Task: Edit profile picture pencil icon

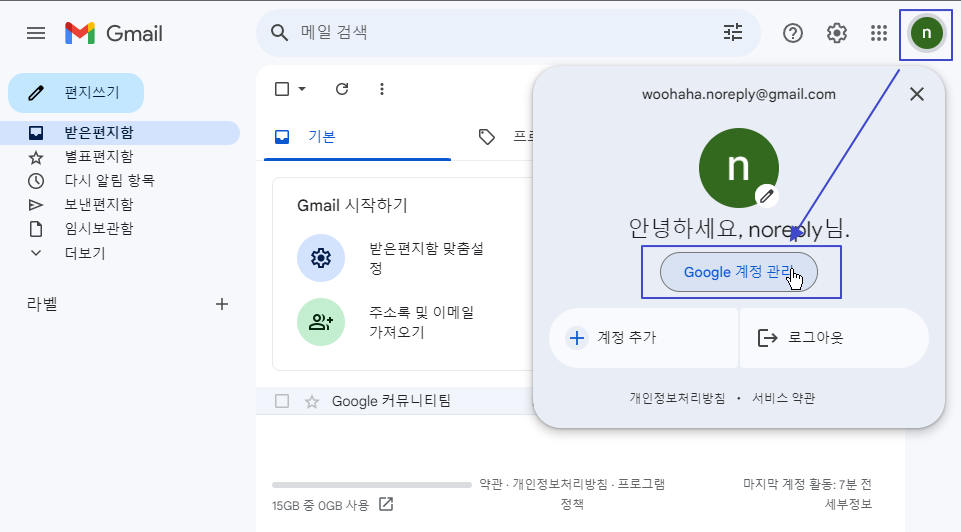Action: [767, 196]
